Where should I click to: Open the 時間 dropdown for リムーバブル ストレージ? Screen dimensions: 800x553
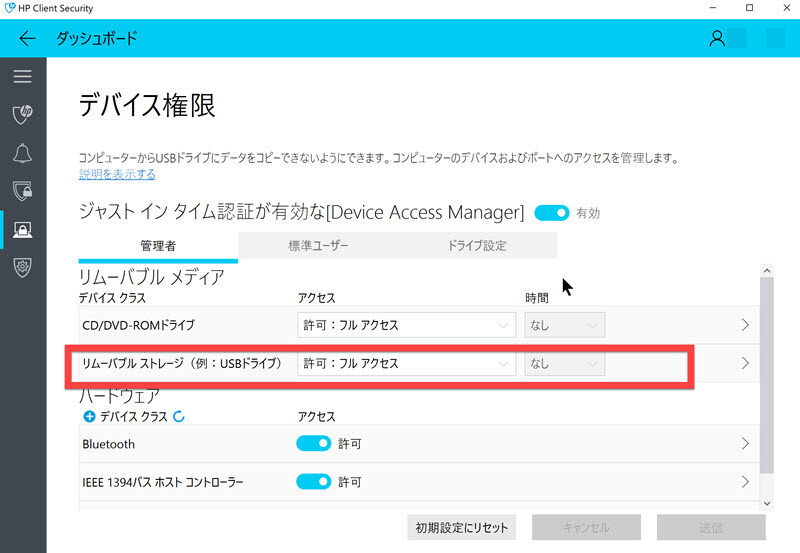pos(565,363)
